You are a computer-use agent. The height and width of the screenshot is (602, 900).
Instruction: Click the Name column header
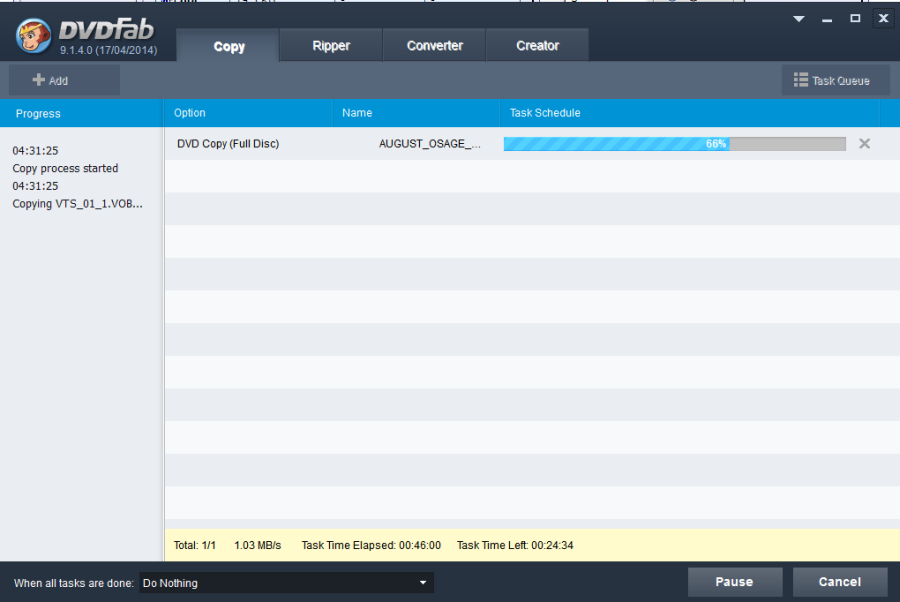coord(416,113)
